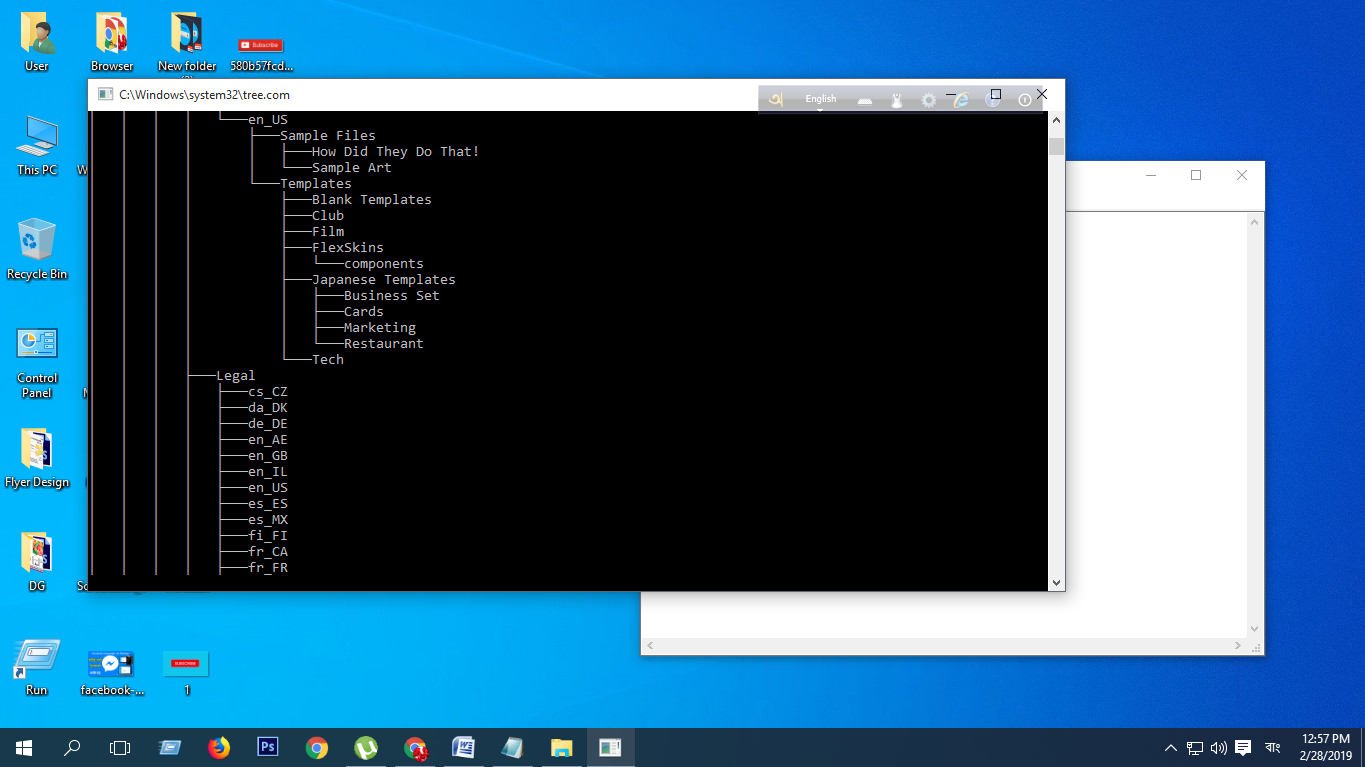Click the Internet Explorer icon in Avro toolbar

click(961, 100)
